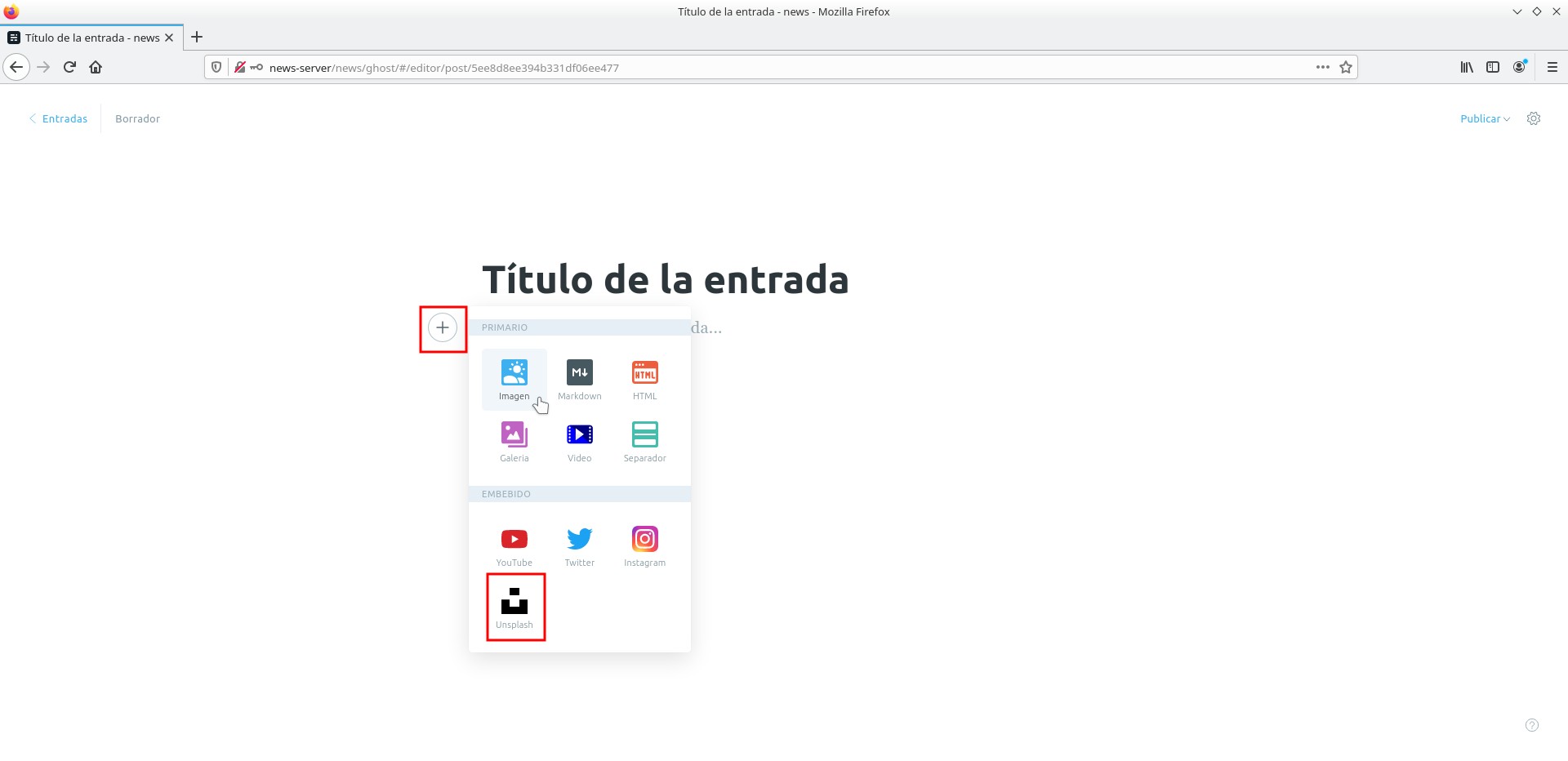1568x761 pixels.
Task: Add an HTML card
Action: (644, 379)
